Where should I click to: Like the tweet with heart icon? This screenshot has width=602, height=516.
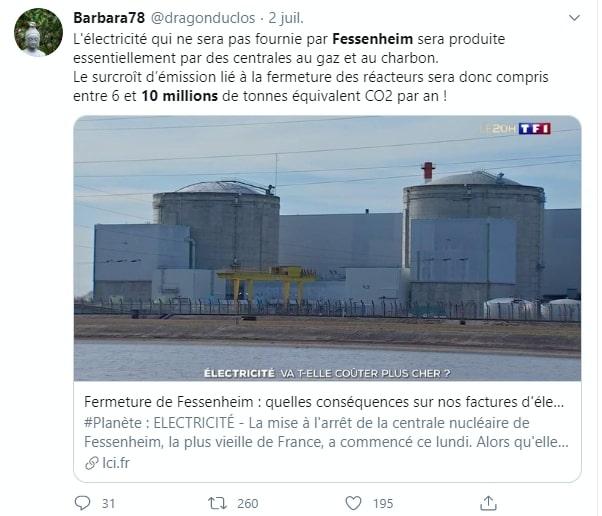353,503
